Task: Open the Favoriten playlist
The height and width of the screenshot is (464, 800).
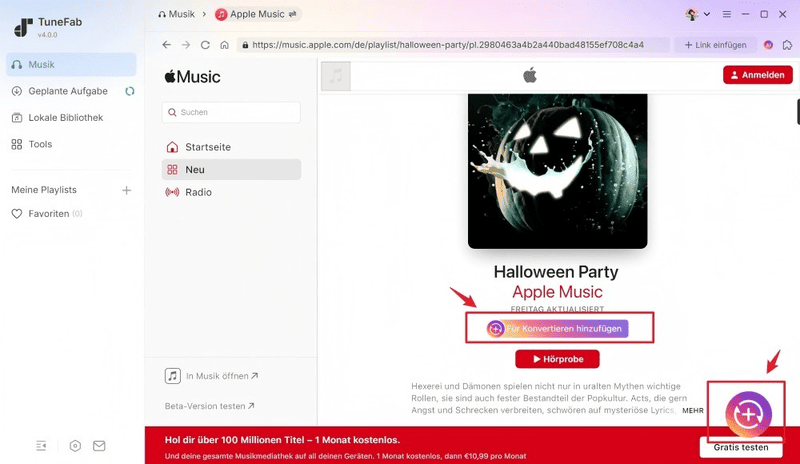Action: click(x=47, y=214)
